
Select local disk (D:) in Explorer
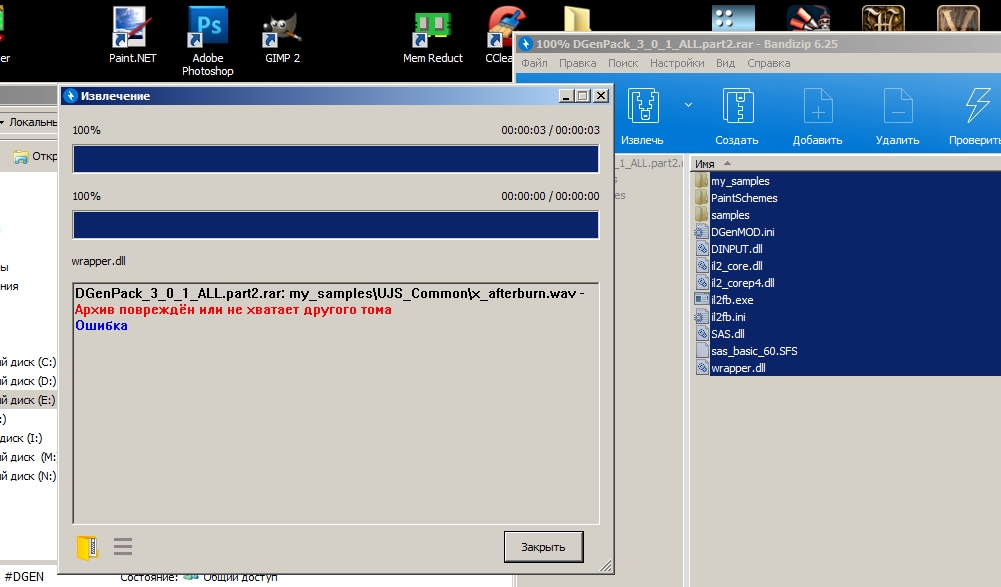coord(28,381)
